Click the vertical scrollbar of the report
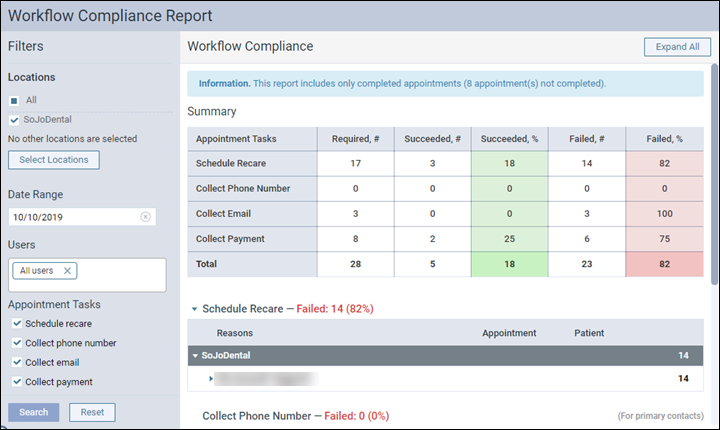This screenshot has width=720, height=430. point(714,175)
